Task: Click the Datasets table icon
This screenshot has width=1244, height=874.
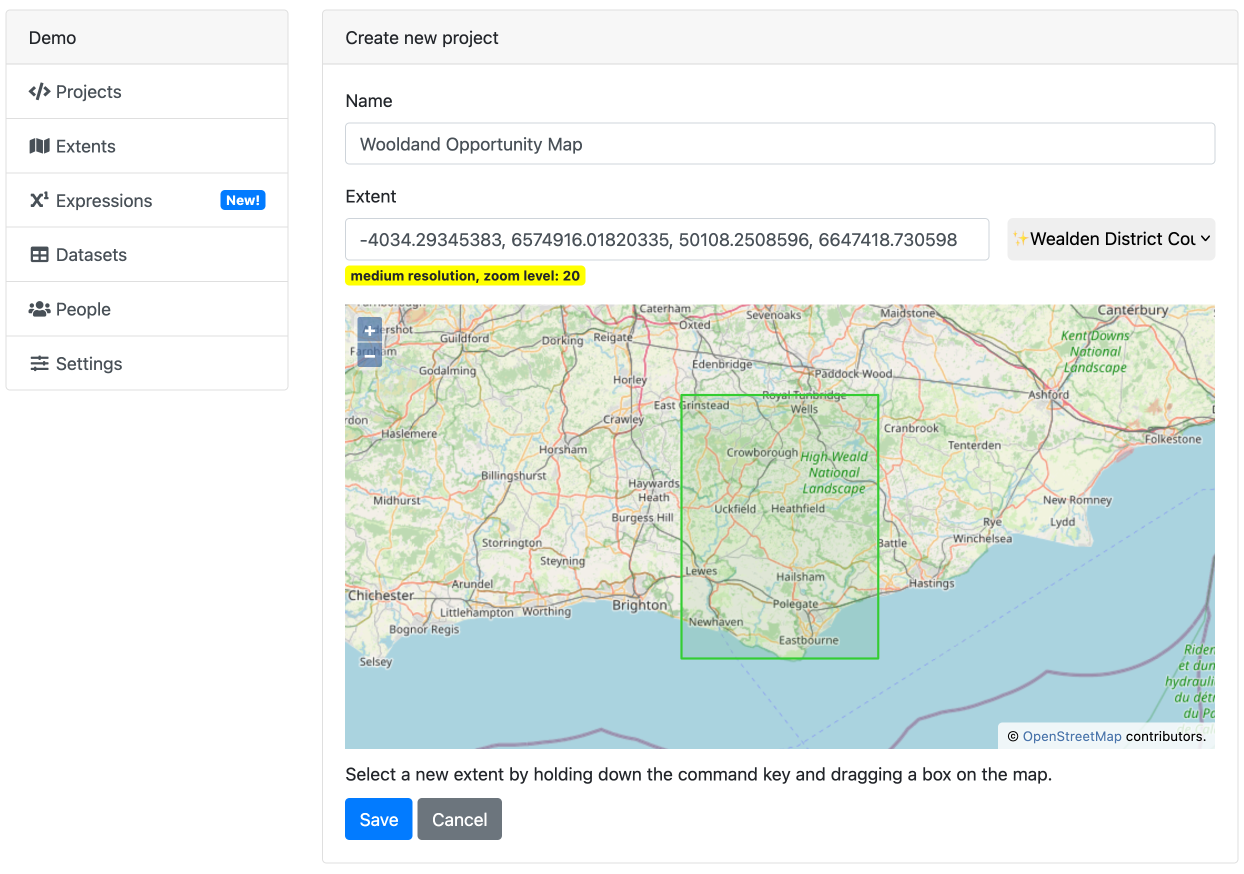Action: [x=39, y=255]
